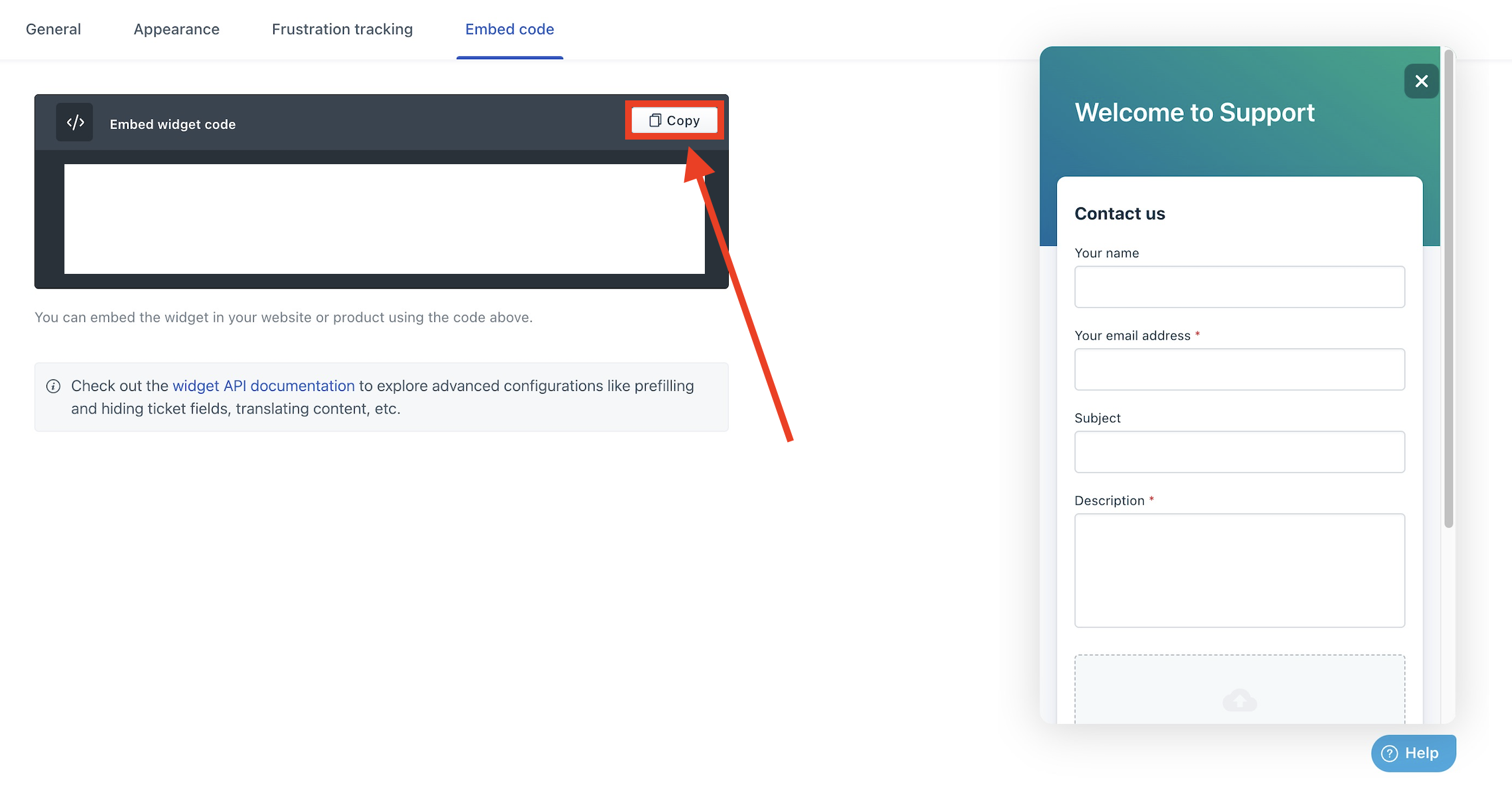
Task: Click the embed code snippet text box
Action: pyautogui.click(x=384, y=219)
